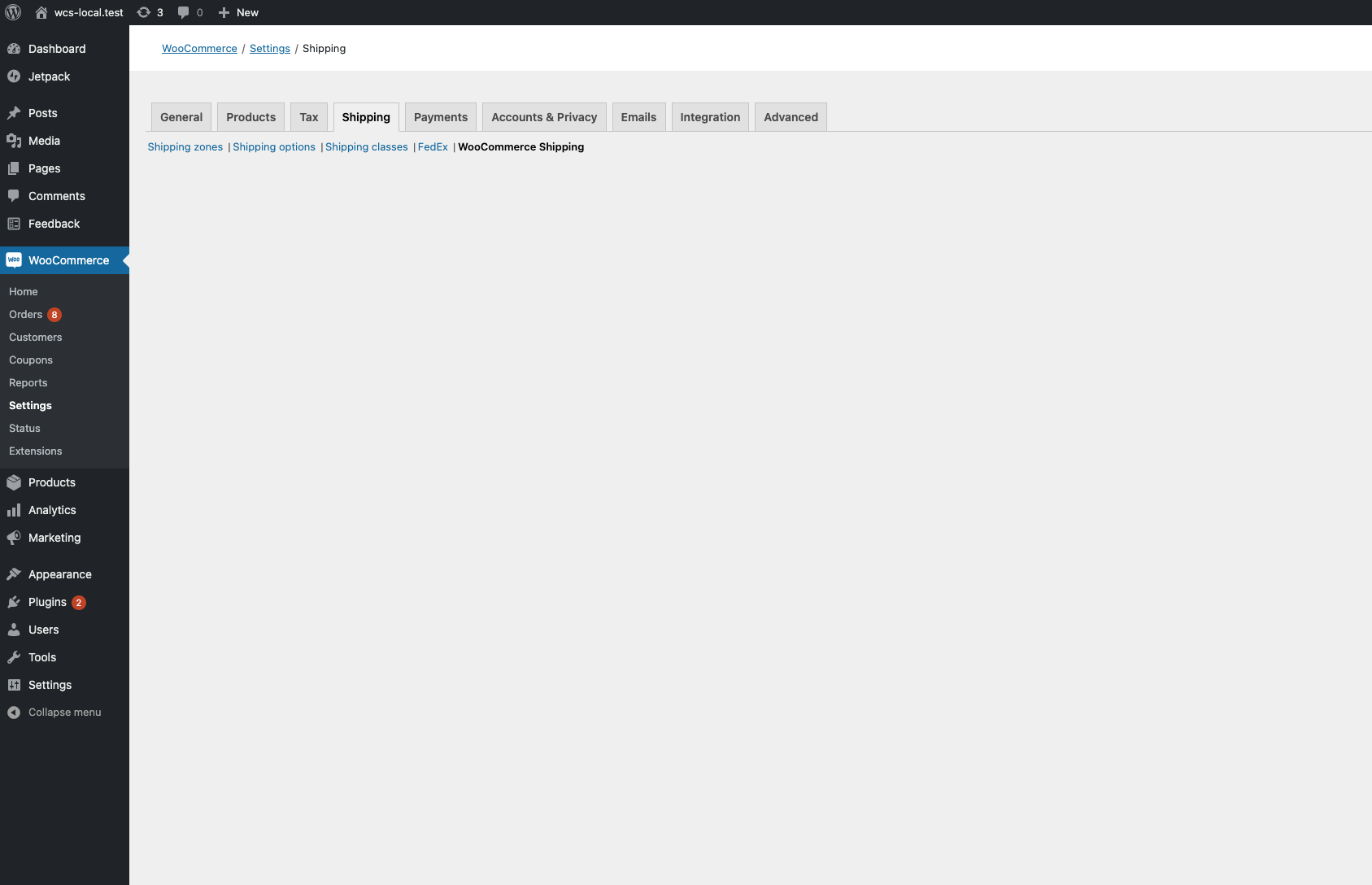Image resolution: width=1372 pixels, height=885 pixels.
Task: Open Marketing via its megaphone icon
Action: coord(15,538)
